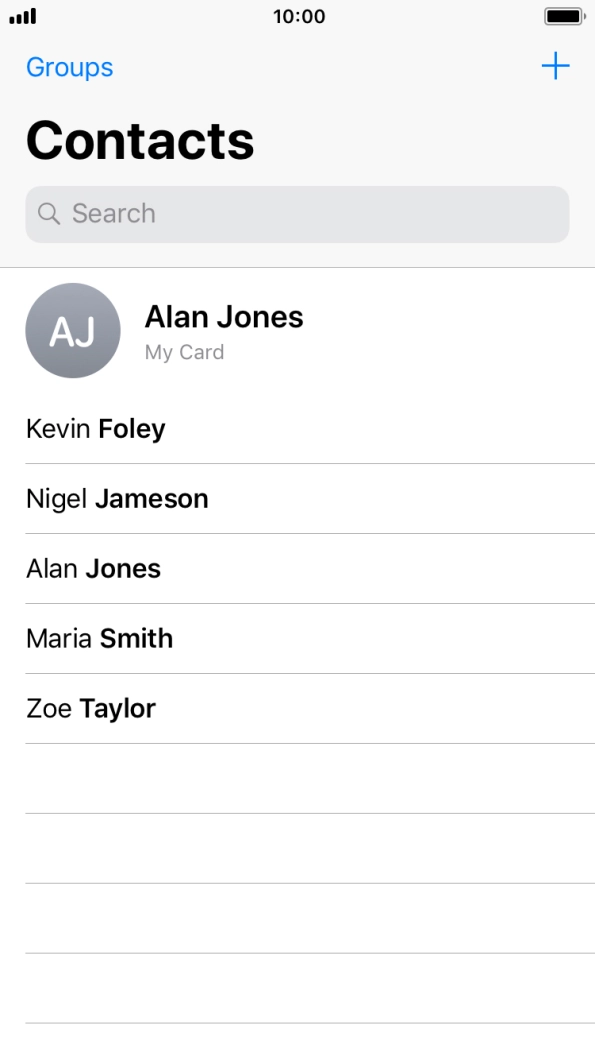Screen dimensions: 595x1060
Task: Tap the divider under Maria Smith
Action: (297, 673)
